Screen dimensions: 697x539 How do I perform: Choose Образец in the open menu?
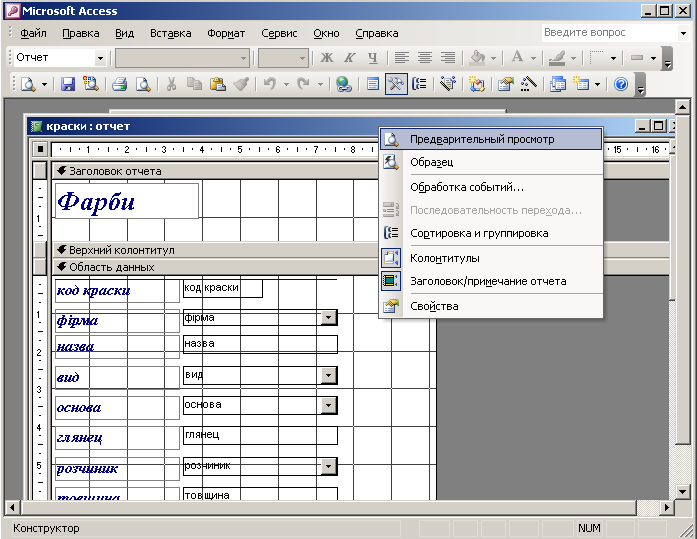coord(491,162)
